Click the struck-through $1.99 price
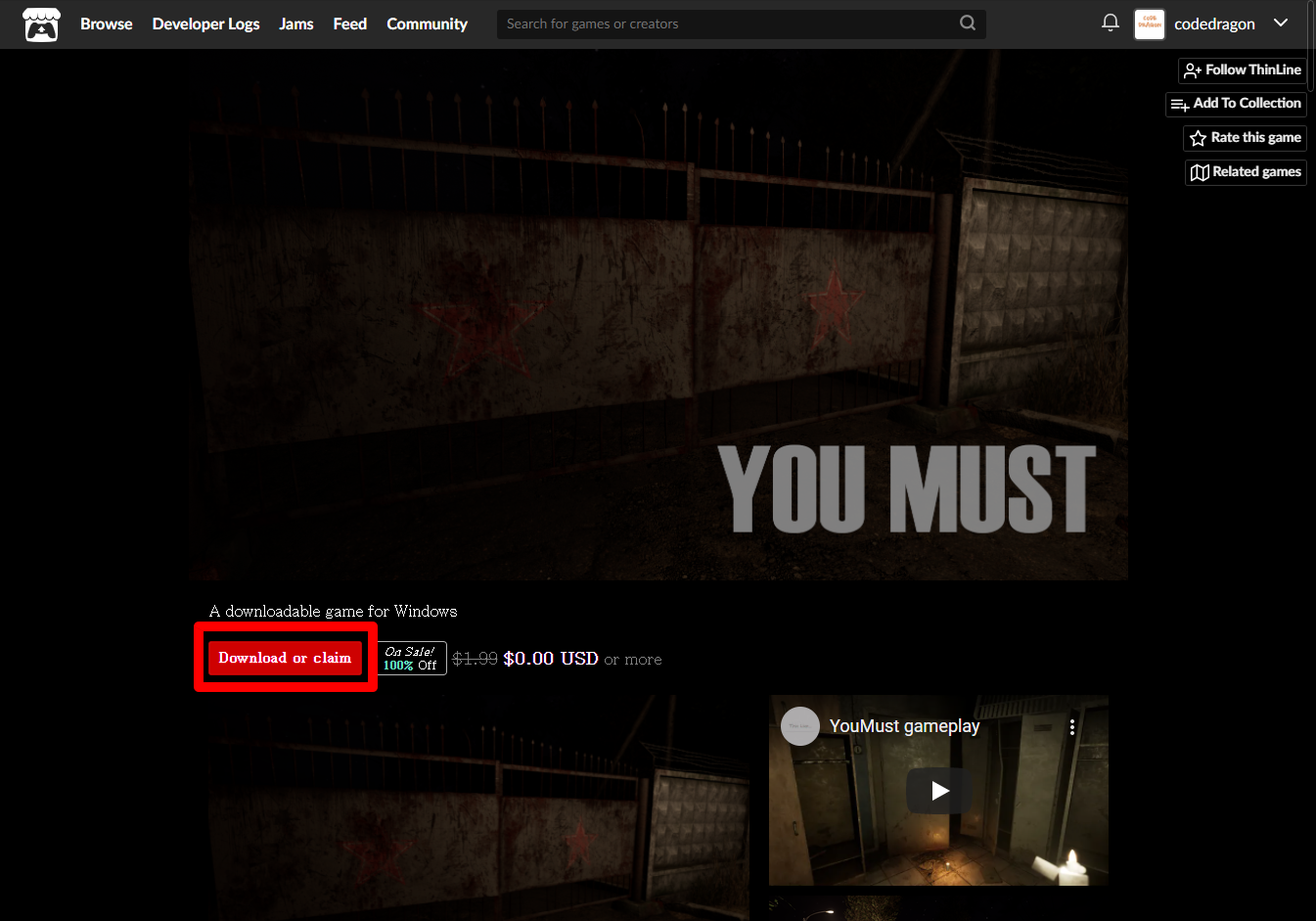Screen dimensions: 1316x921 pyautogui.click(x=475, y=659)
